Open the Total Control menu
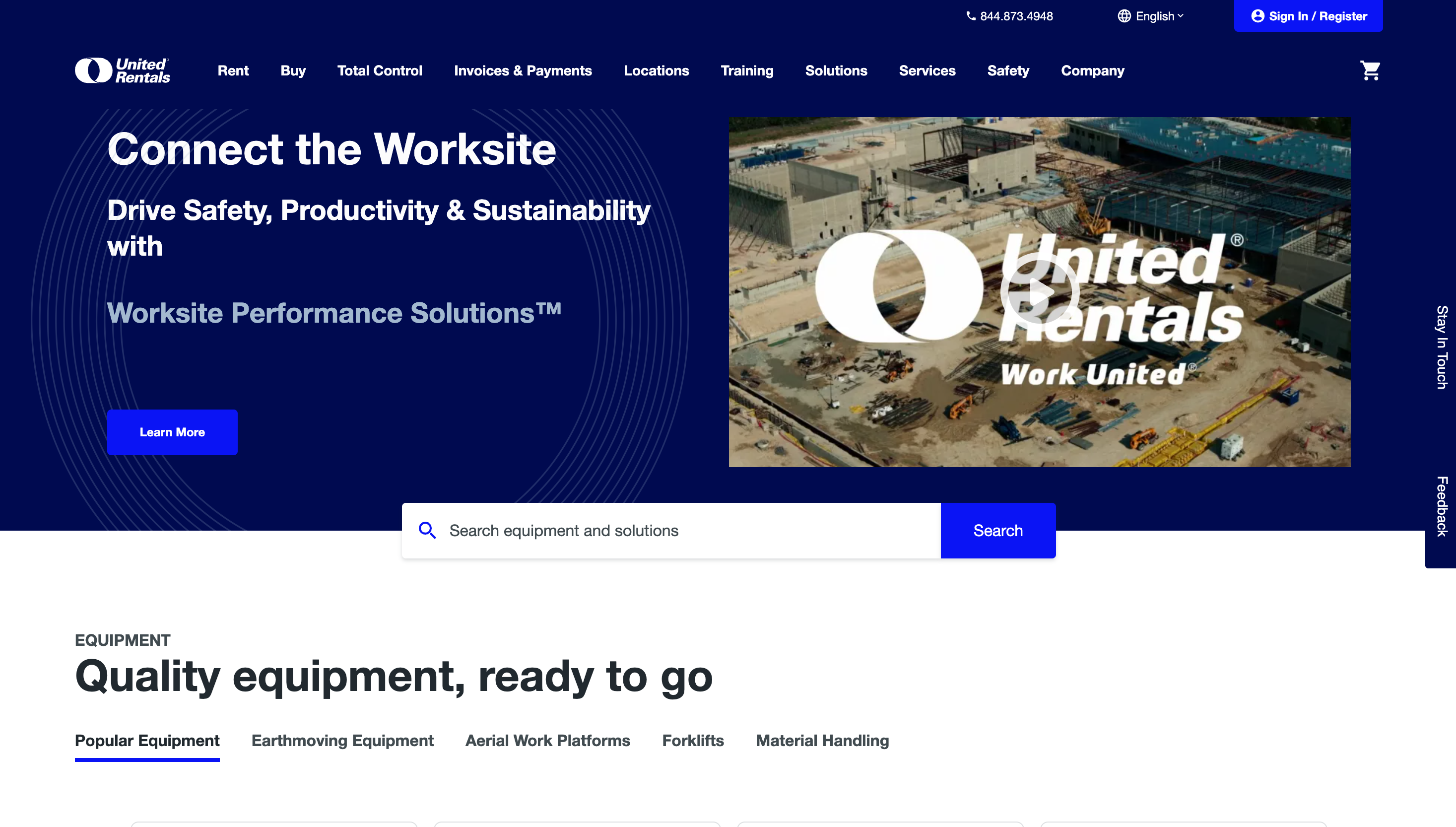The image size is (1456, 827). [x=379, y=70]
